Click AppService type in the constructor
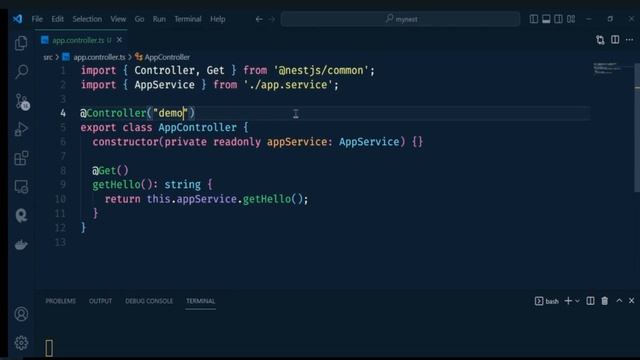This screenshot has height=360, width=640. pyautogui.click(x=369, y=142)
